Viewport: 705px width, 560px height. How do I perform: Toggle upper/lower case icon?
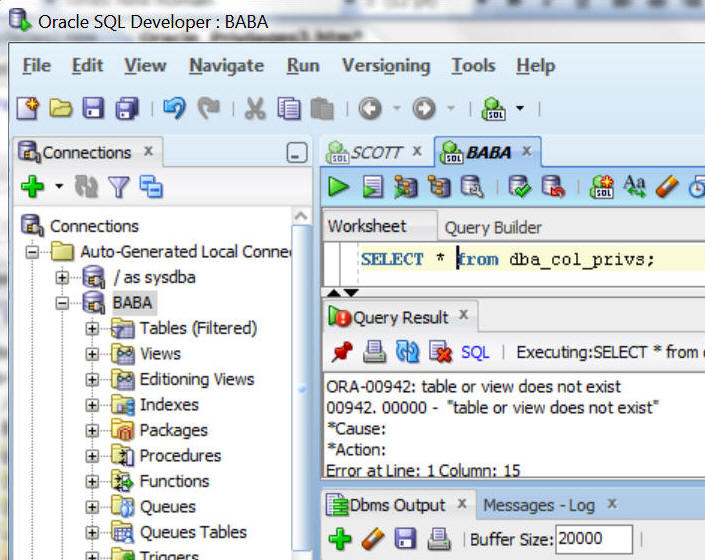pyautogui.click(x=634, y=187)
